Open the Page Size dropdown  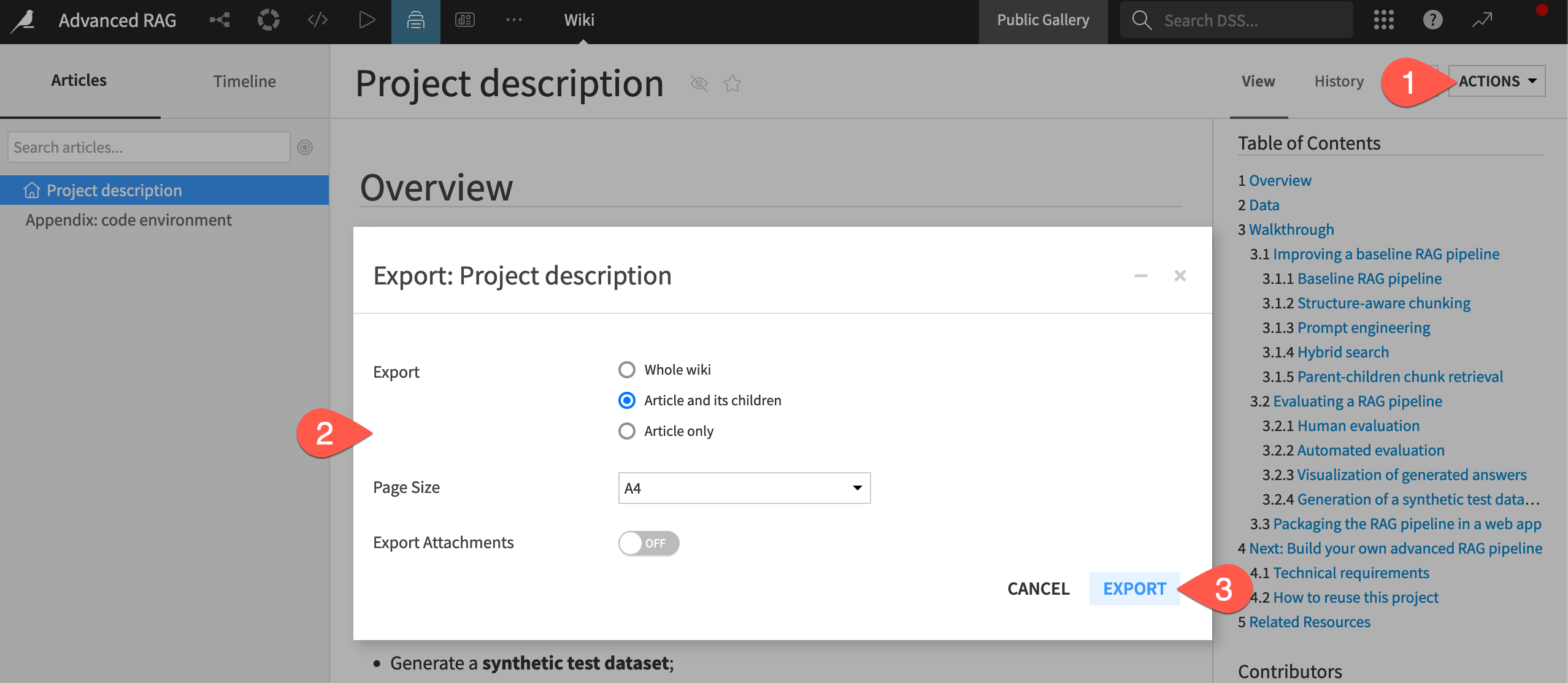[x=744, y=487]
